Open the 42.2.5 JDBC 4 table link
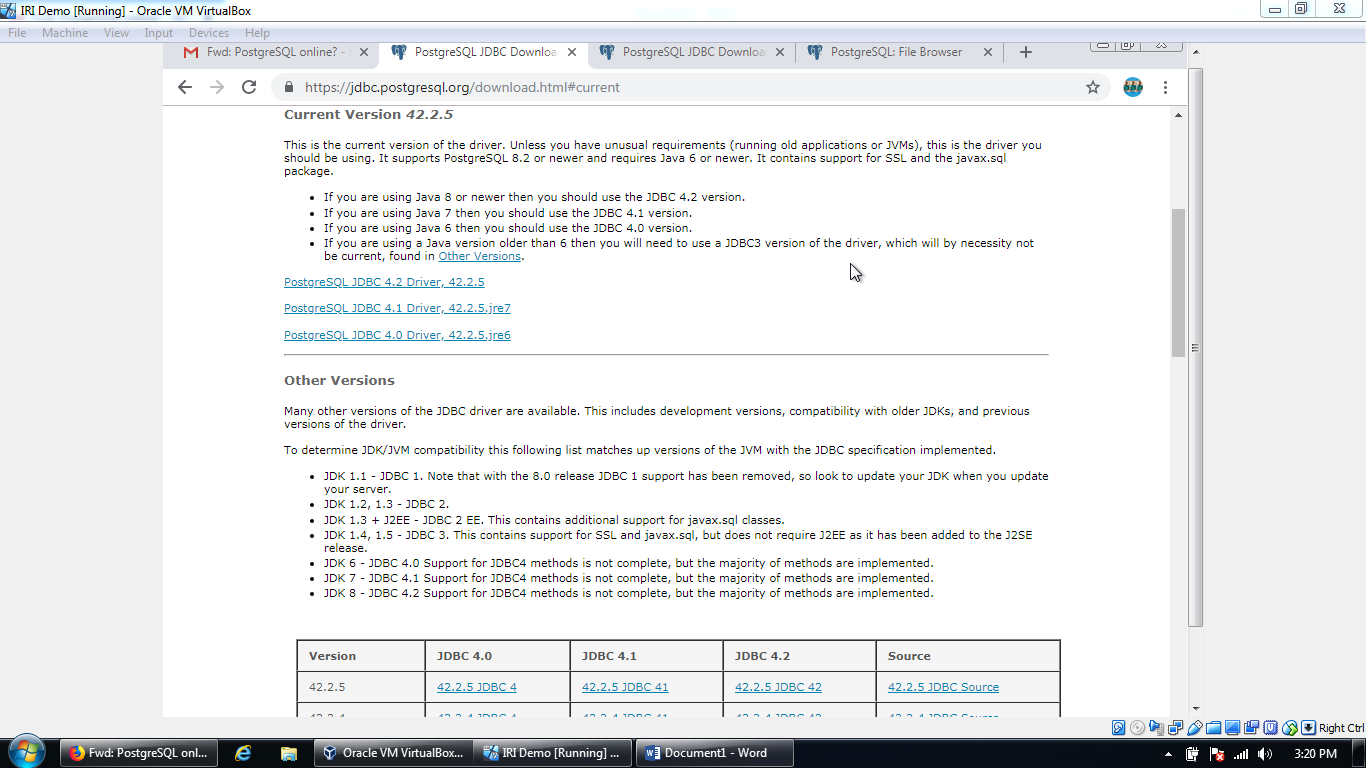This screenshot has width=1366, height=768. point(477,687)
